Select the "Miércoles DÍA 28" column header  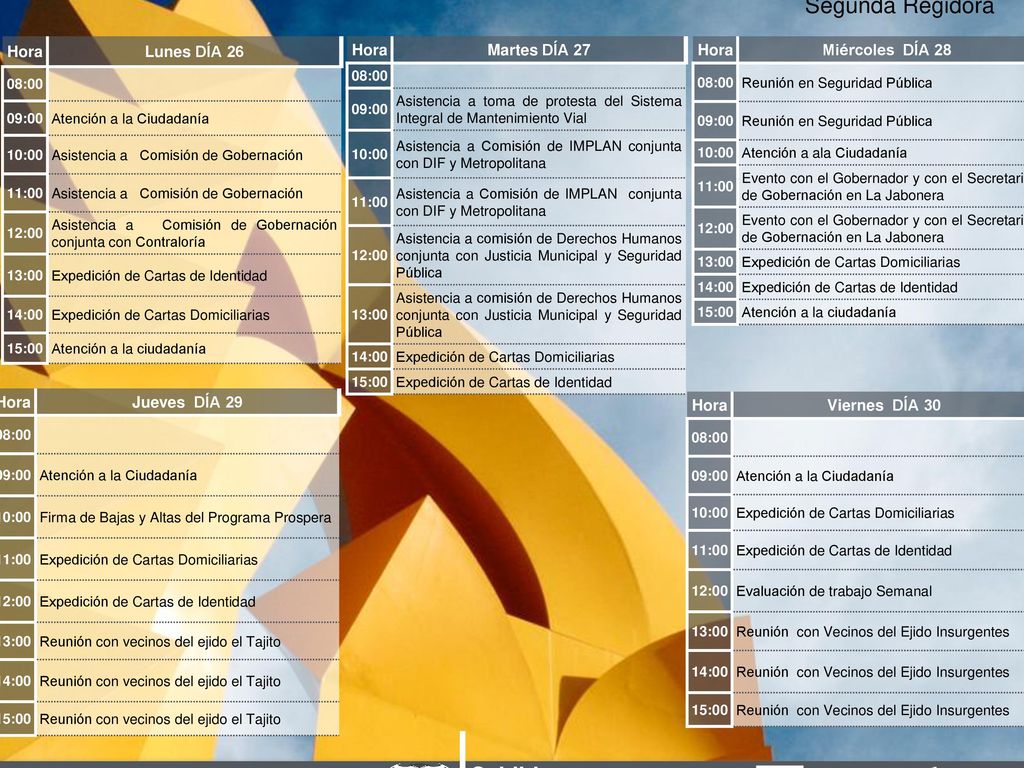[x=882, y=50]
